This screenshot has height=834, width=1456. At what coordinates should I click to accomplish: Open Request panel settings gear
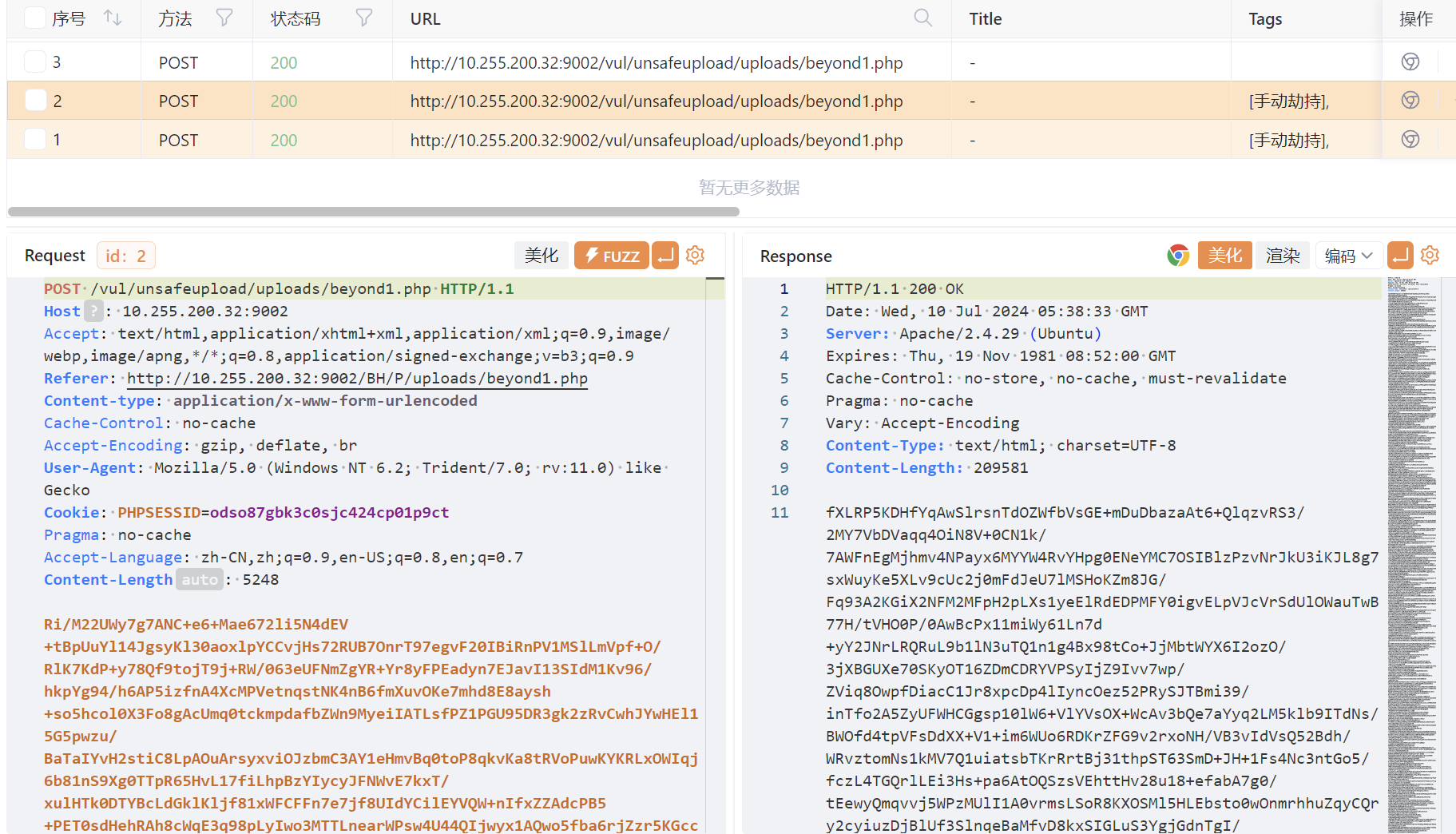696,256
